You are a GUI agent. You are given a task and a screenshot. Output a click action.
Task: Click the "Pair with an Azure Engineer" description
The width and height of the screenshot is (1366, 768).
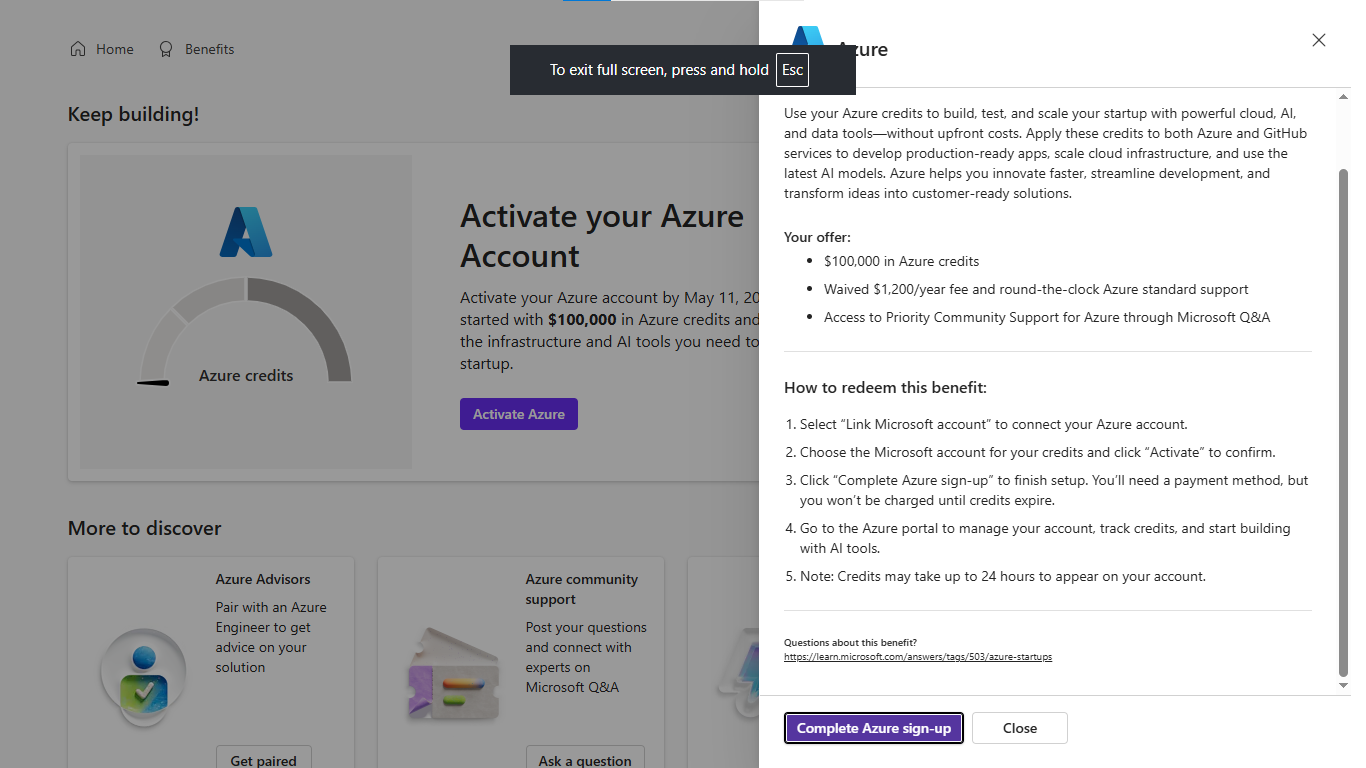point(271,637)
